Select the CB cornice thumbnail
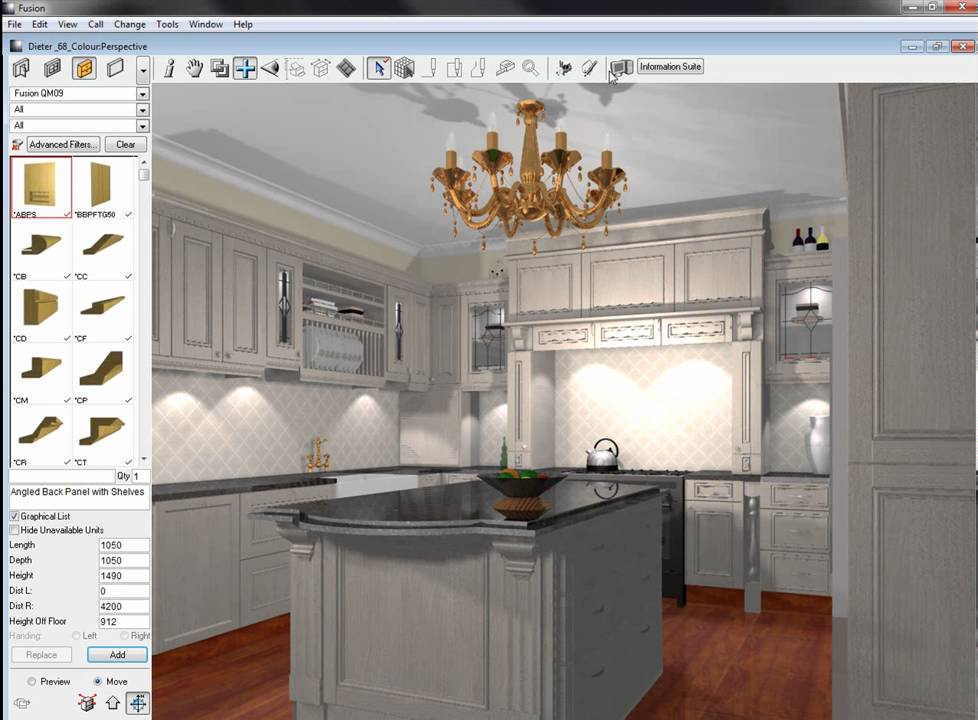 [41, 250]
